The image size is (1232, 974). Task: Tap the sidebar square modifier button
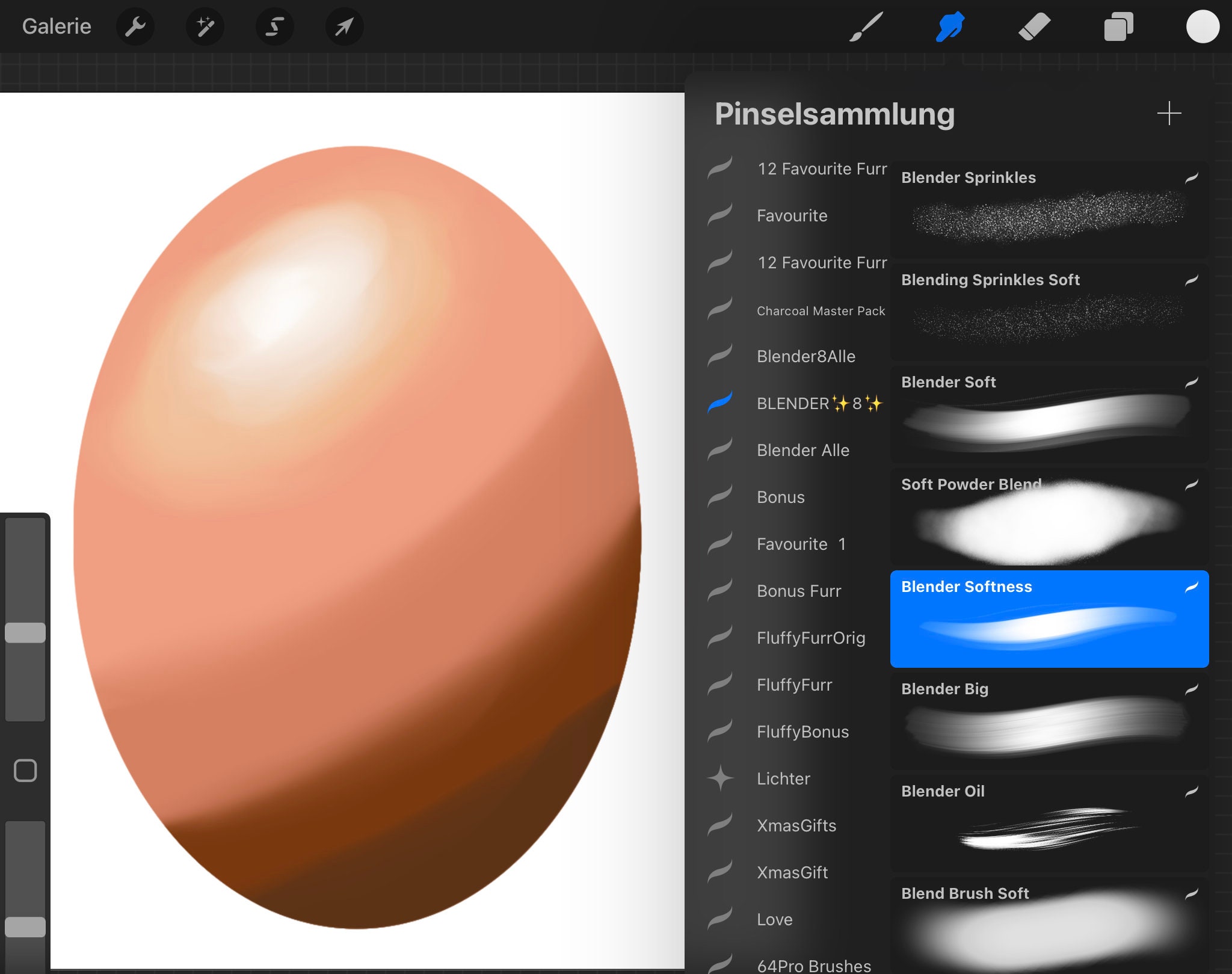pyautogui.click(x=25, y=770)
